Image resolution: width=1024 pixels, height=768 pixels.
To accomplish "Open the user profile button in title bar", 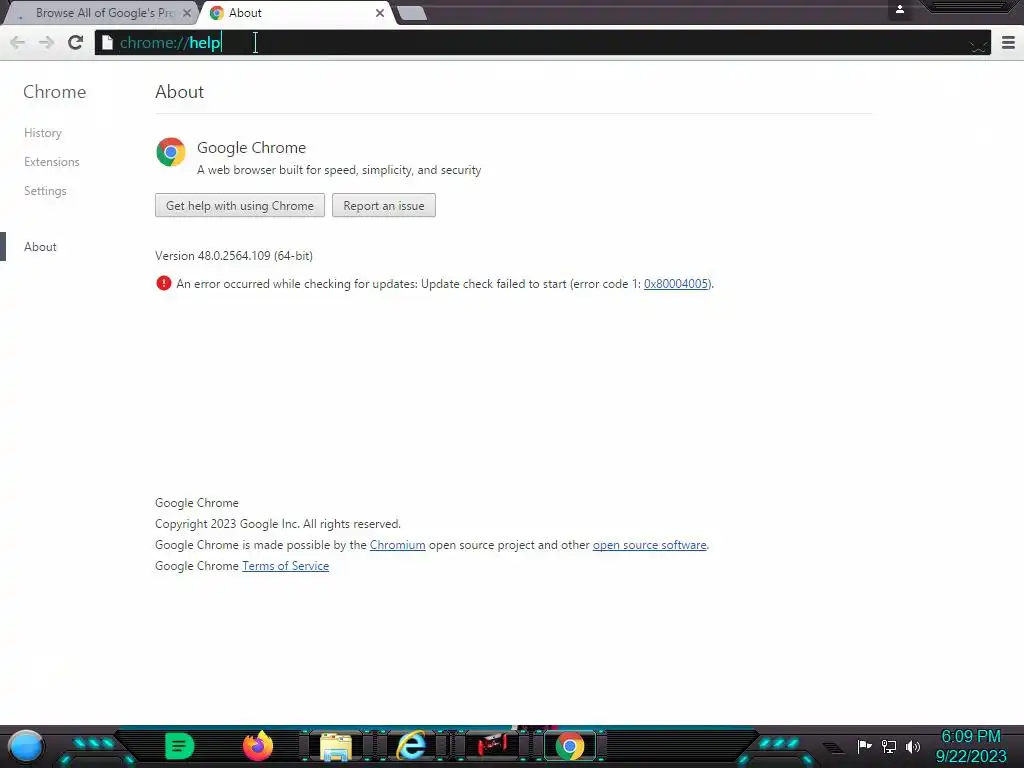I will click(900, 9).
